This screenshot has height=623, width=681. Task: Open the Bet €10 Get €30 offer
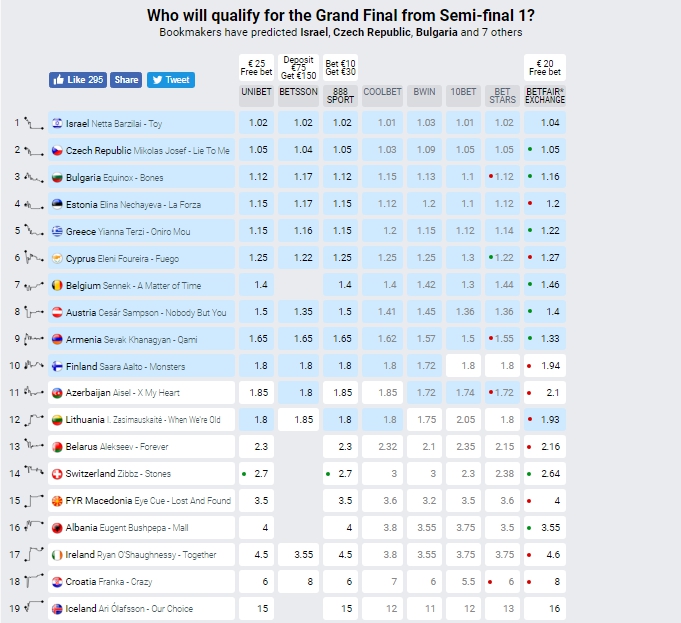341,67
